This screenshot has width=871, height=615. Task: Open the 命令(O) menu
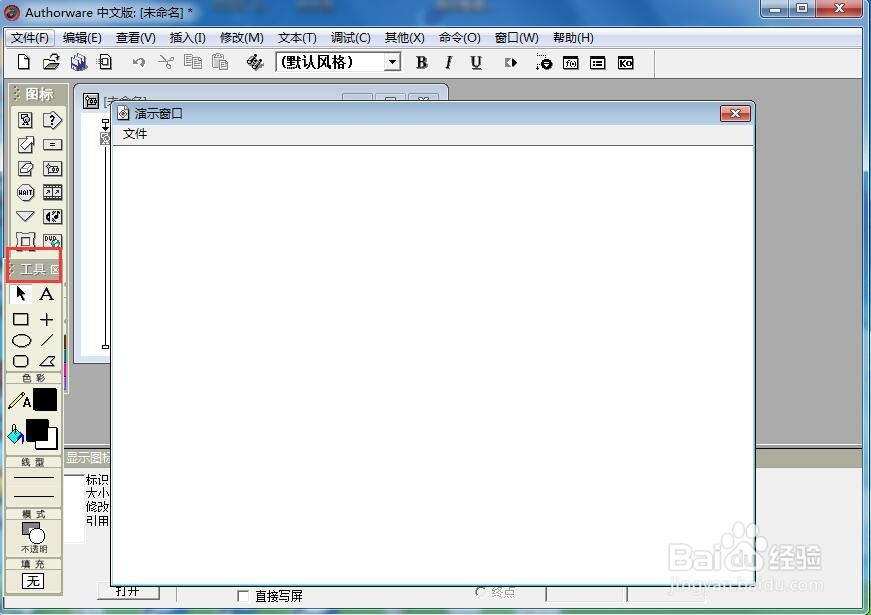point(459,38)
